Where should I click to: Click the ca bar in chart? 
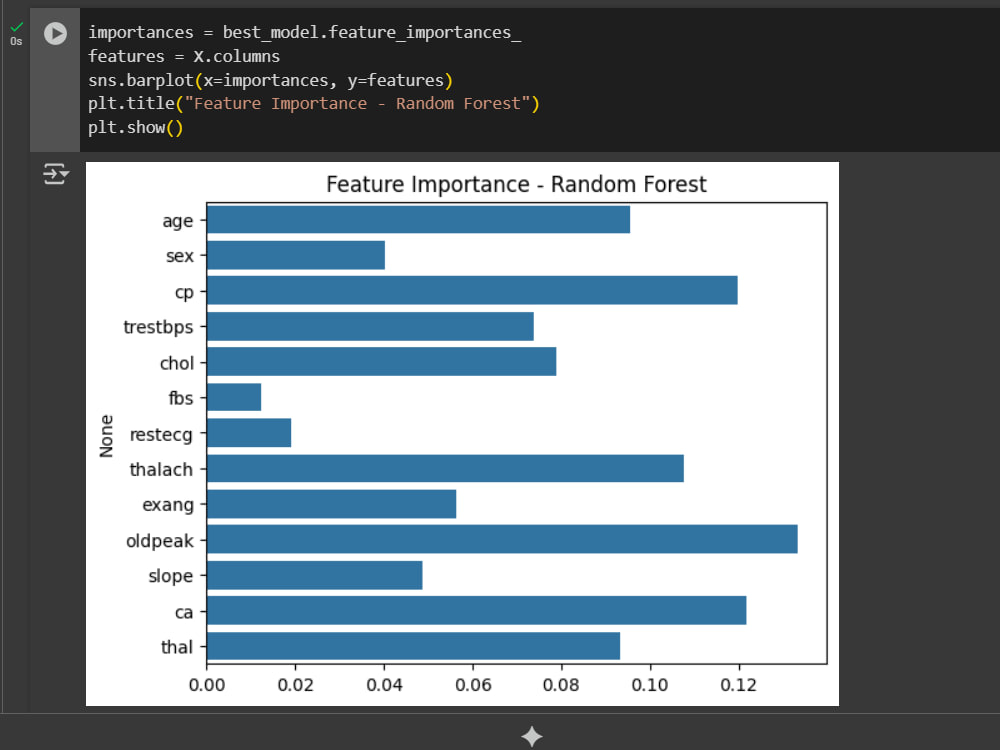click(476, 610)
